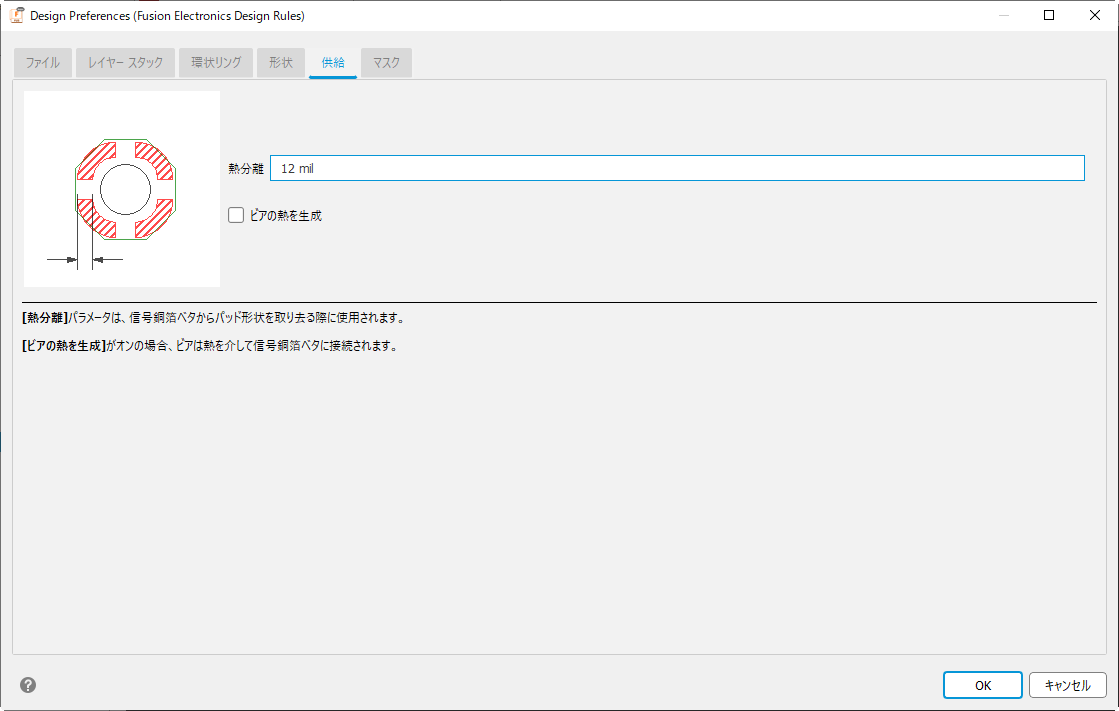Click the 熱分離 label text
Viewport: 1119px width, 711px height.
pyautogui.click(x=246, y=168)
